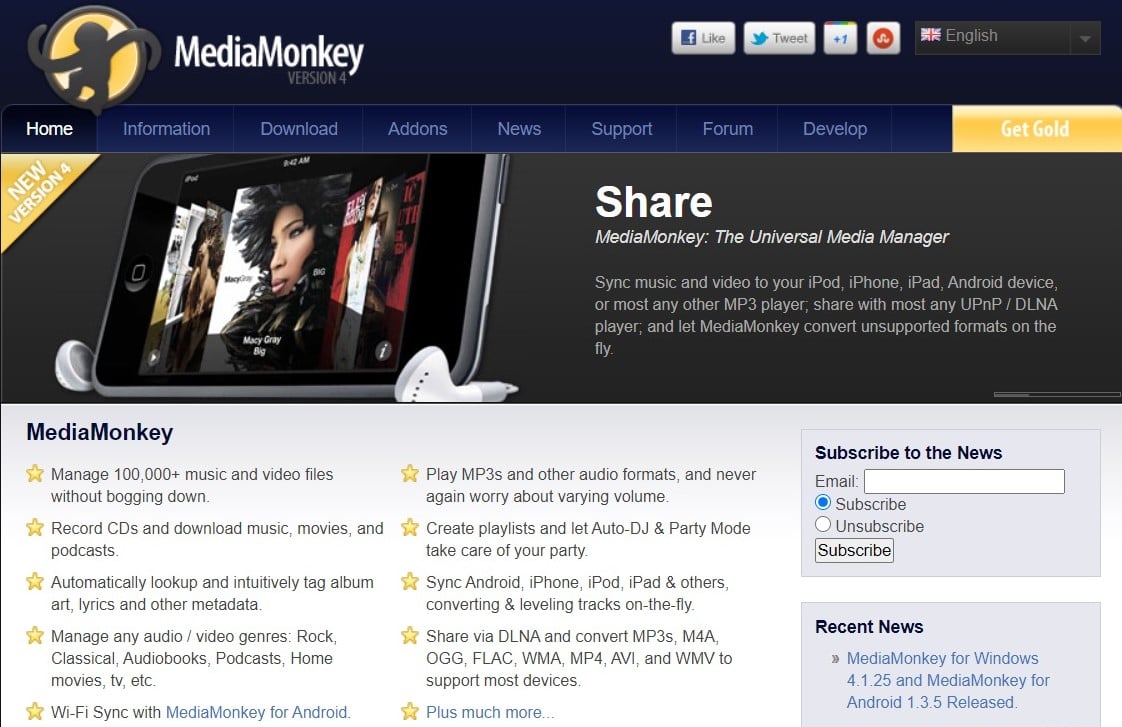
Task: Click the MediaMonkey logo icon
Action: 94,59
